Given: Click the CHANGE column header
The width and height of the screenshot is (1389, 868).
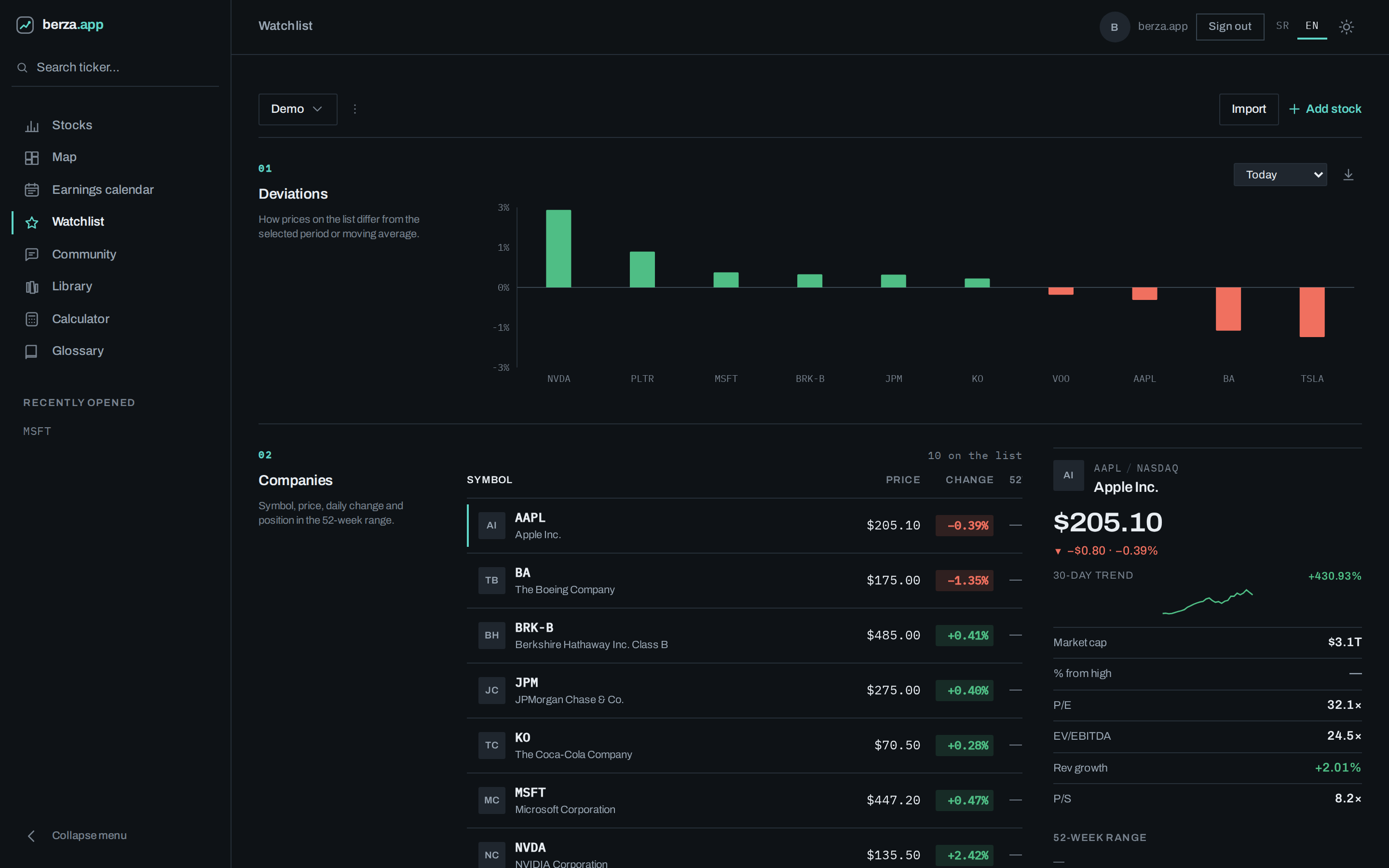Looking at the screenshot, I should pos(969,480).
